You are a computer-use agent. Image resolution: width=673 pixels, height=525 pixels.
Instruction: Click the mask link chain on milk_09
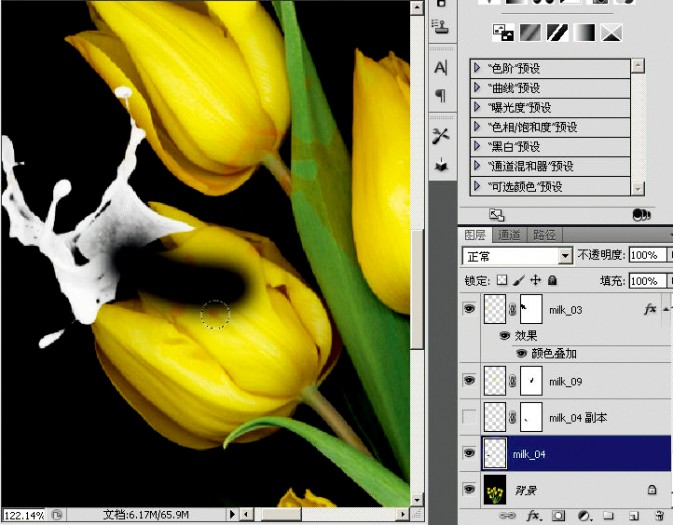512,381
